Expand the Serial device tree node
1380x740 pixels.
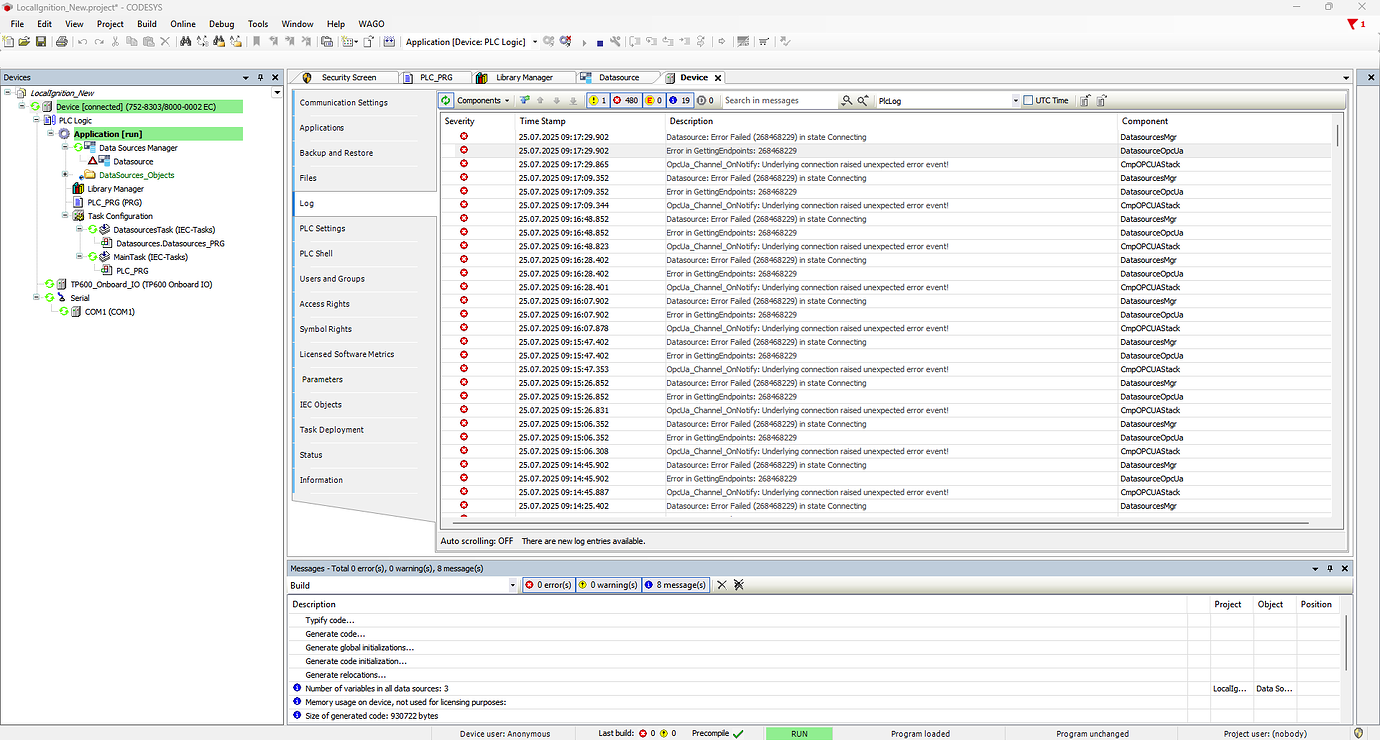(x=35, y=297)
